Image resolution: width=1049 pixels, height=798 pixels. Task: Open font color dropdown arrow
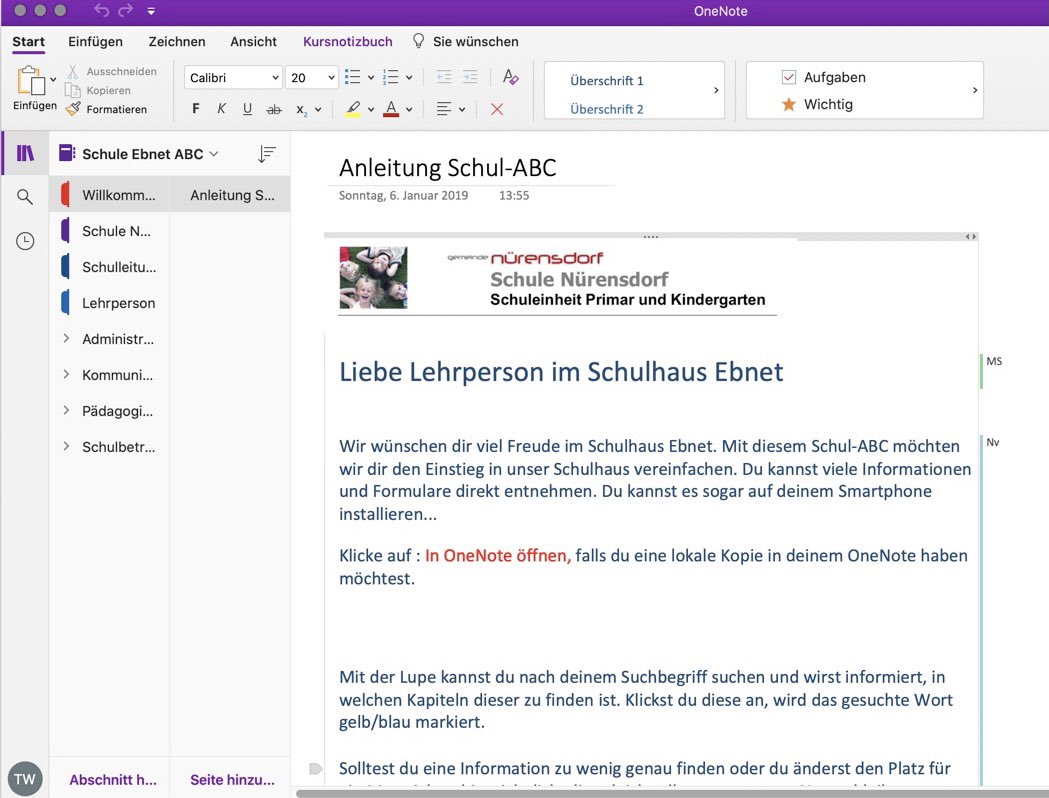tap(409, 109)
